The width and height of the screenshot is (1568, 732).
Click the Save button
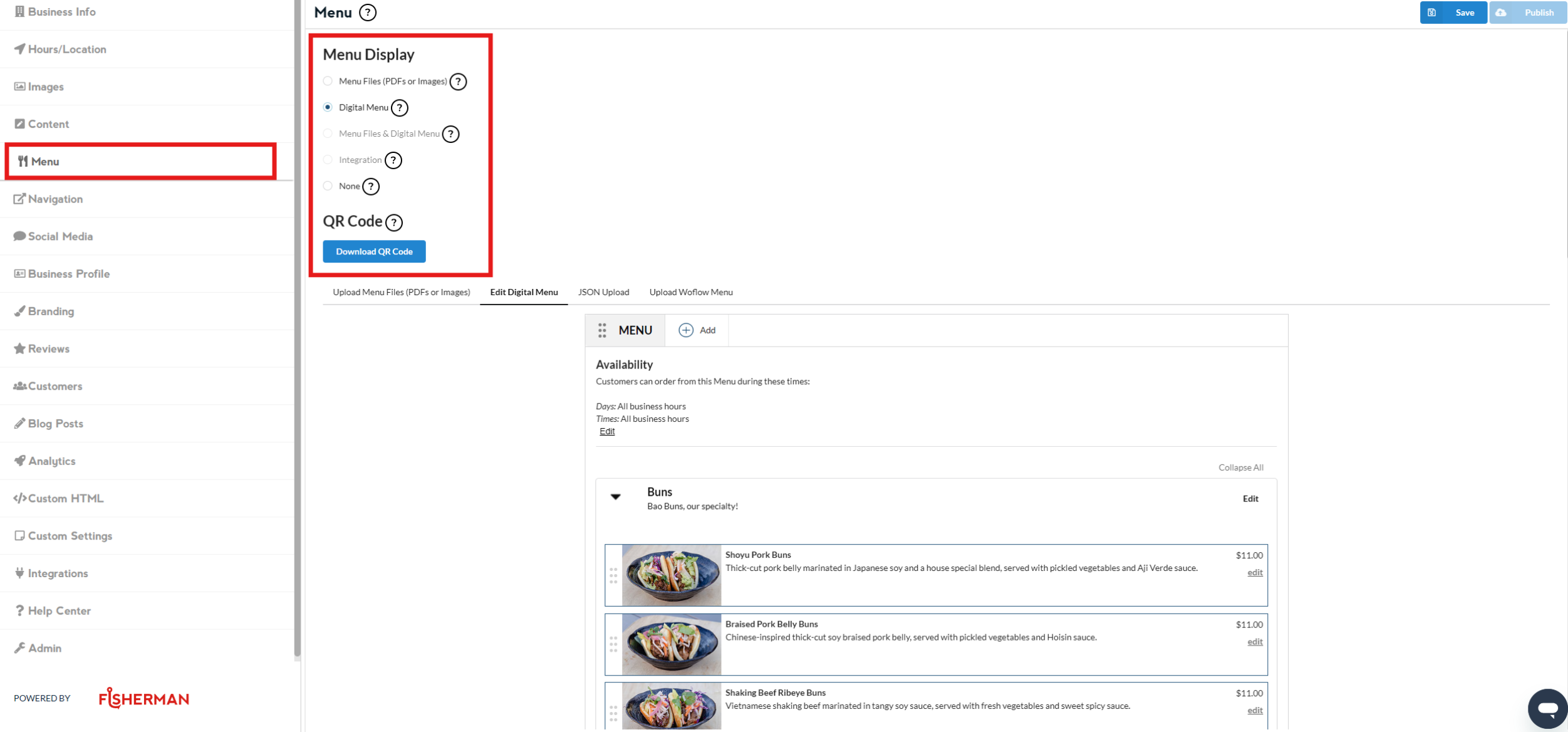[x=1453, y=13]
